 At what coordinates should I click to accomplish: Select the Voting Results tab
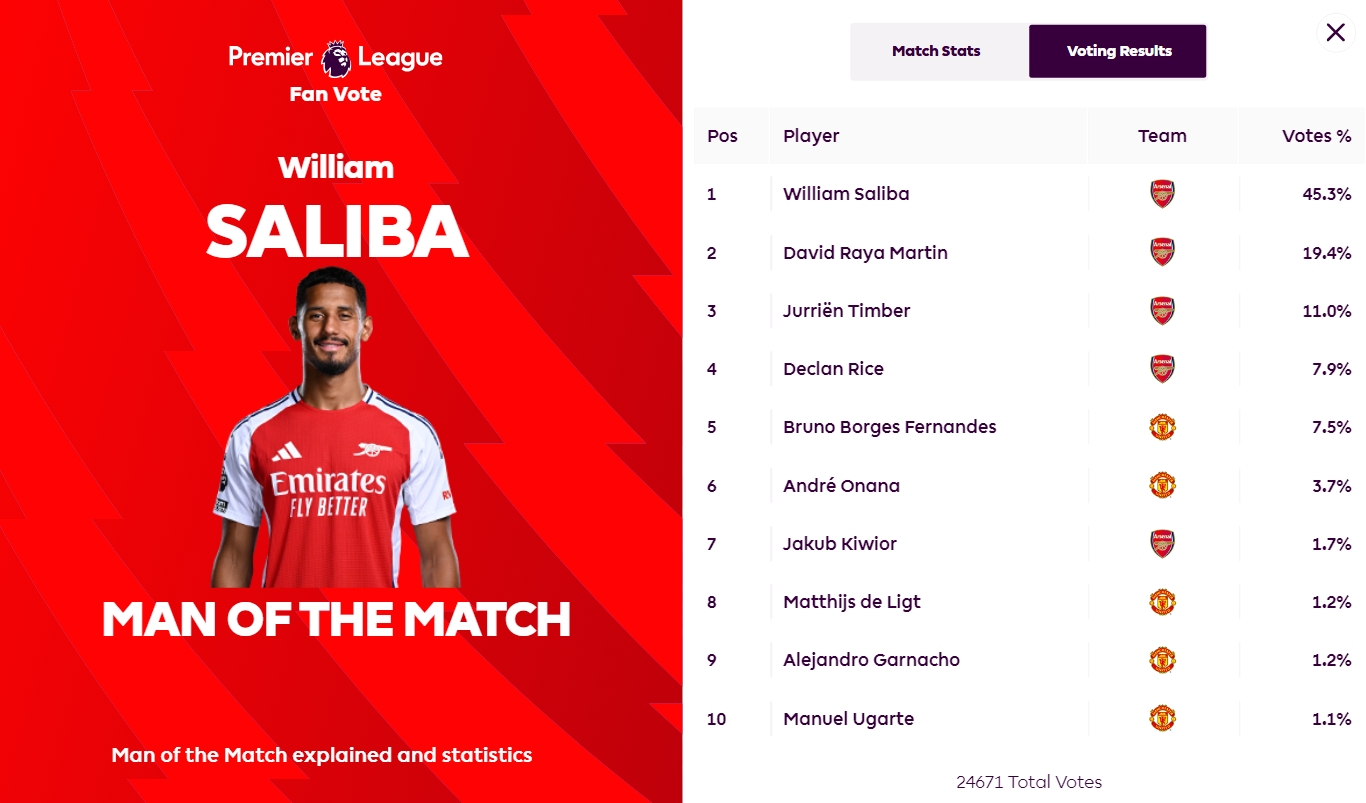click(x=1118, y=51)
